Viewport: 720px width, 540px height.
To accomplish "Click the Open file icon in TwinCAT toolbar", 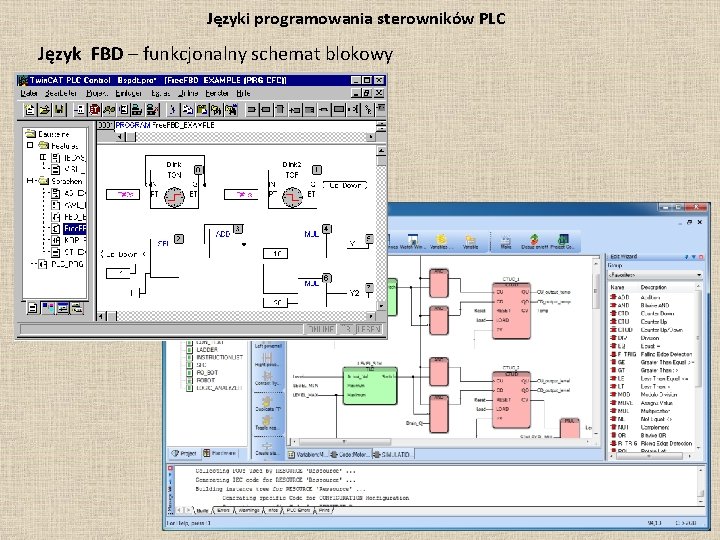I will (x=45, y=110).
